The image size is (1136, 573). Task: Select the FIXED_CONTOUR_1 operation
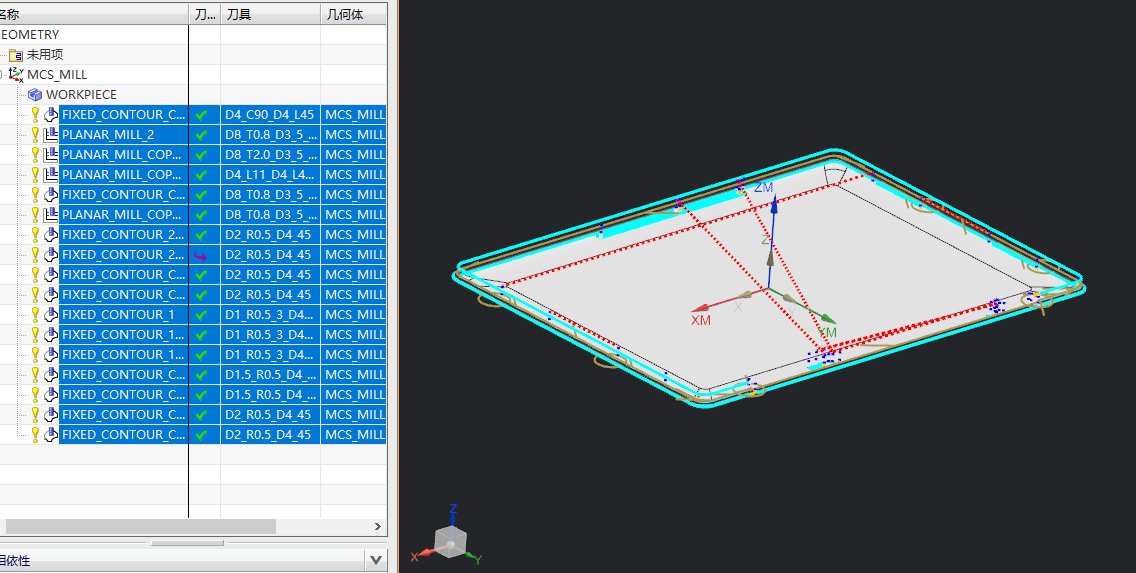click(118, 315)
